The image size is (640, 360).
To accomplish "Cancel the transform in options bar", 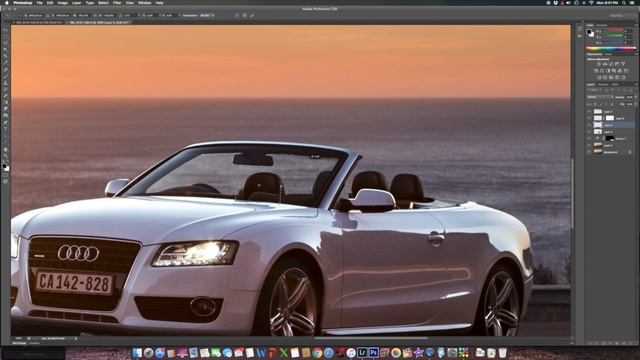I will (x=237, y=15).
